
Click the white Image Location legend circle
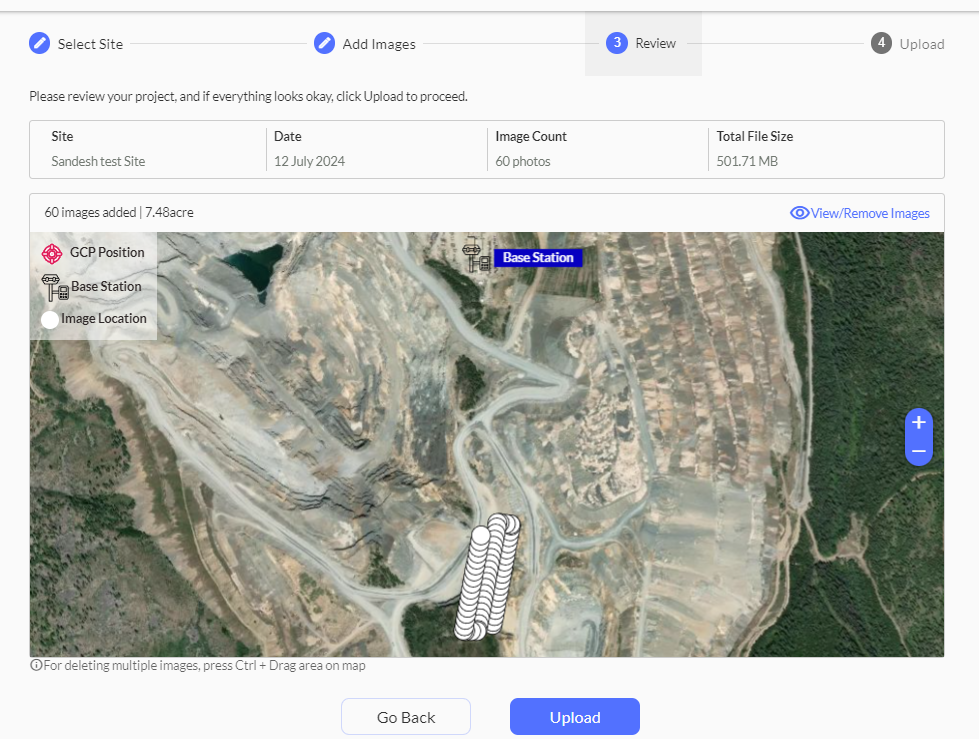(49, 320)
